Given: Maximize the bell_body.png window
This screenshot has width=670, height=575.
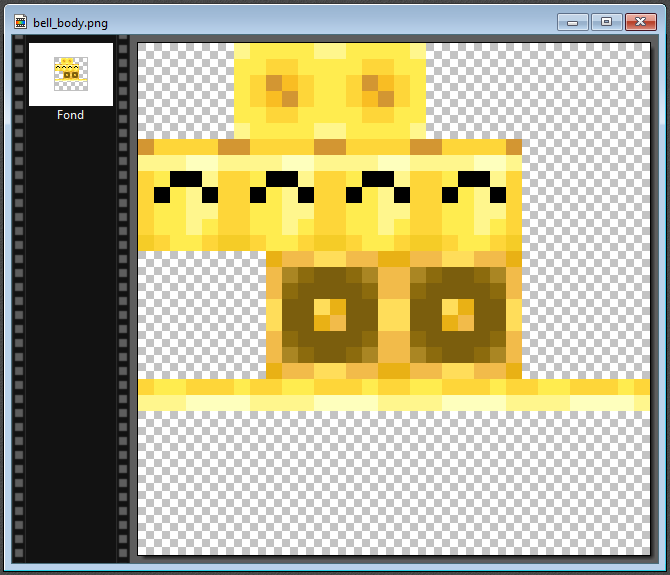Looking at the screenshot, I should (x=606, y=22).
